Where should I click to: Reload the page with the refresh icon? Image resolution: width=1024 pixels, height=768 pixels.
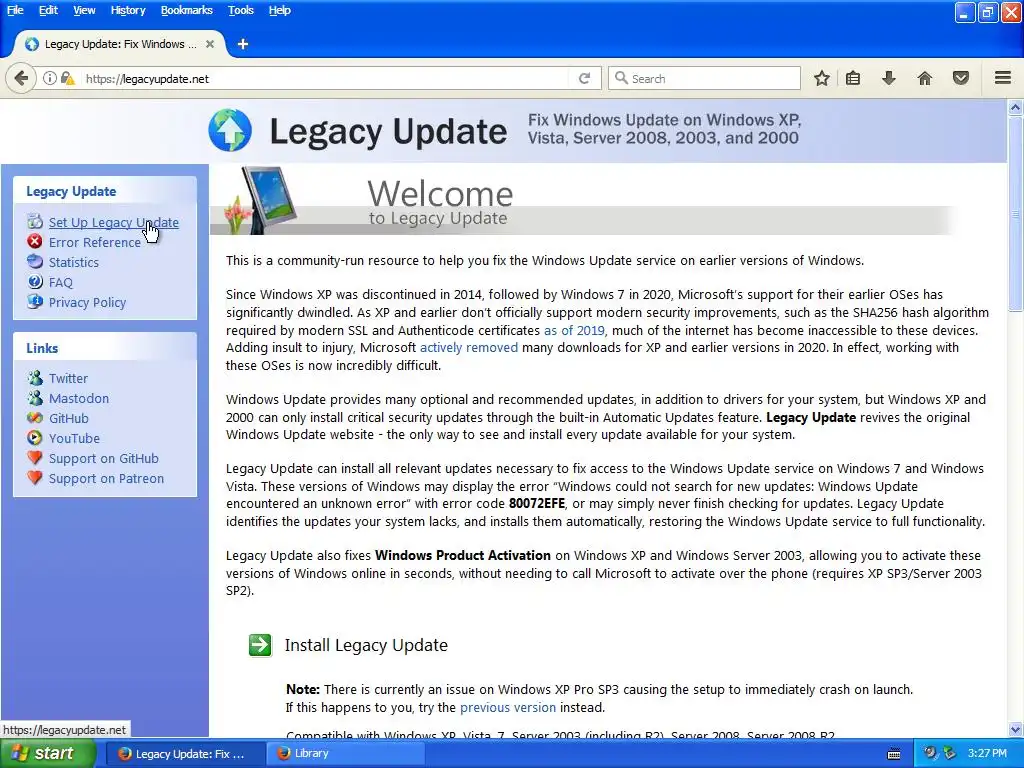[x=584, y=78]
